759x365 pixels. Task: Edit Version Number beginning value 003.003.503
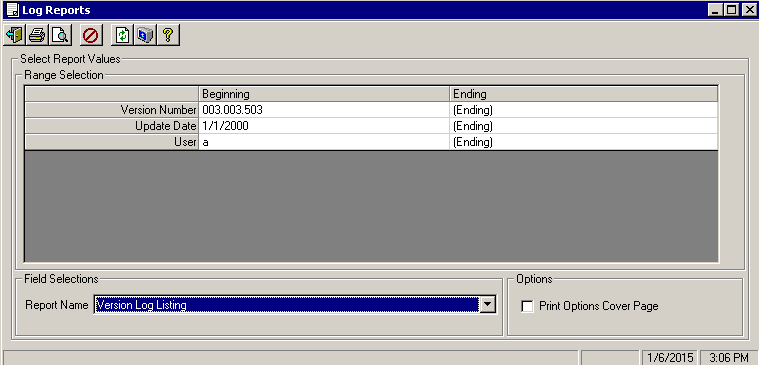[x=324, y=110]
